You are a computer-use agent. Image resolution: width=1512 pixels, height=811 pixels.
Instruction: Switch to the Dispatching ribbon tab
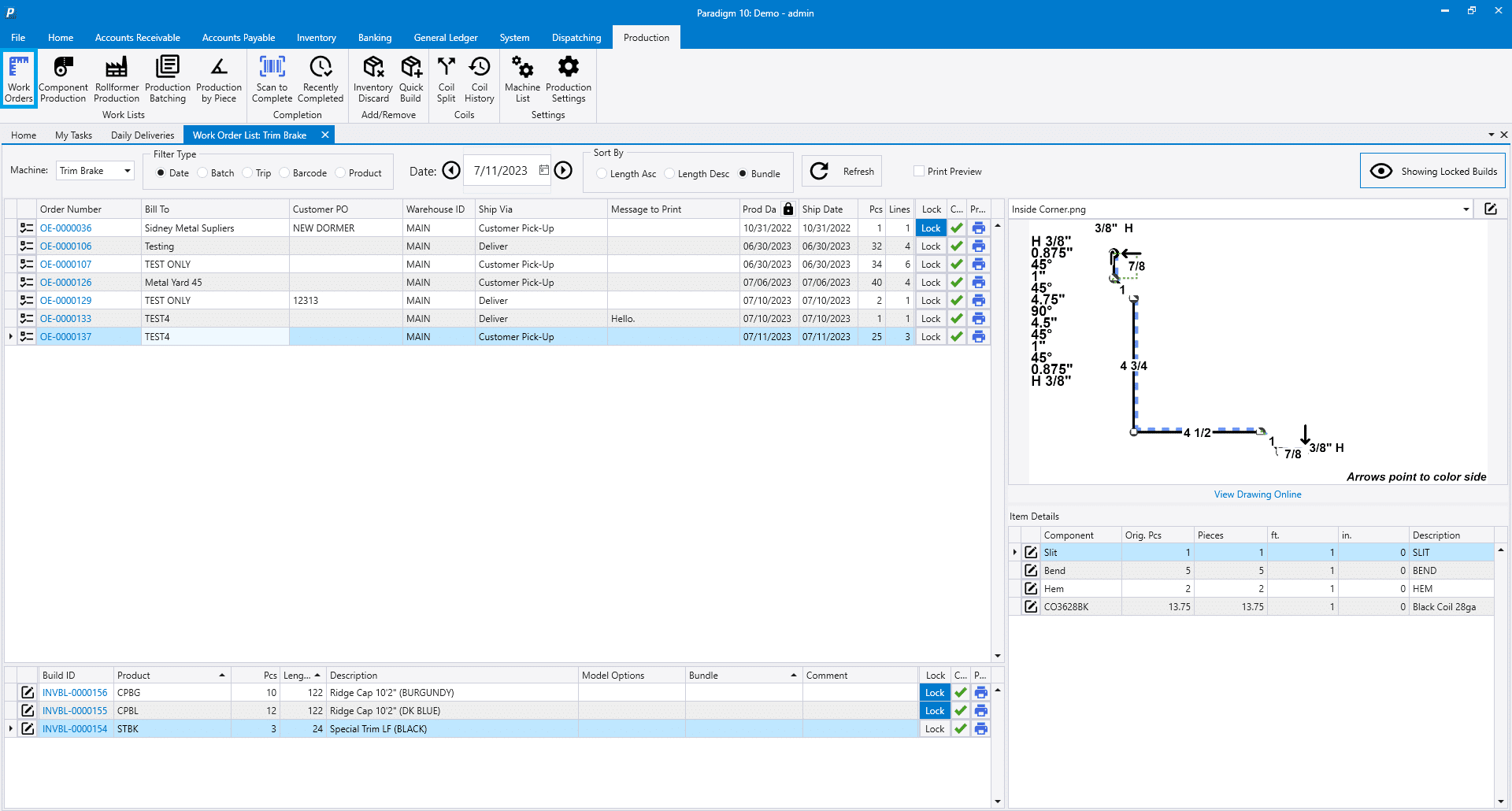[576, 38]
